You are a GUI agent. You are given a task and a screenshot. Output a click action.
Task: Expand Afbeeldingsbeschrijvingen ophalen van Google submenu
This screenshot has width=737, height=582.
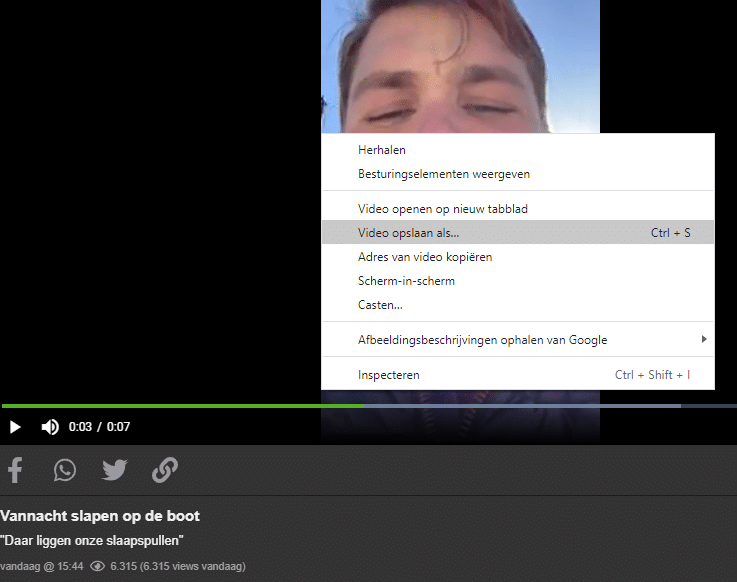click(x=517, y=339)
